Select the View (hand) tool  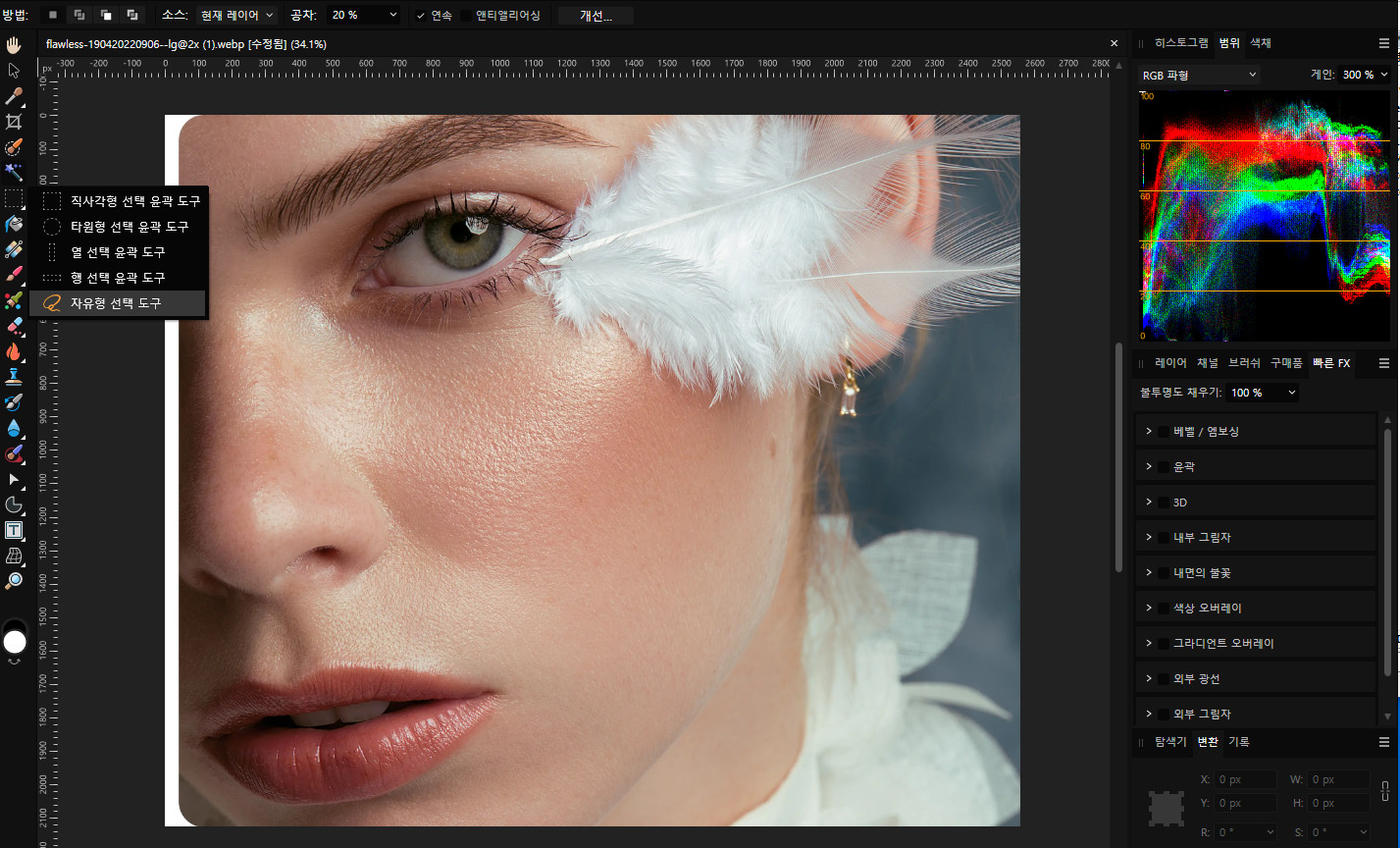14,45
